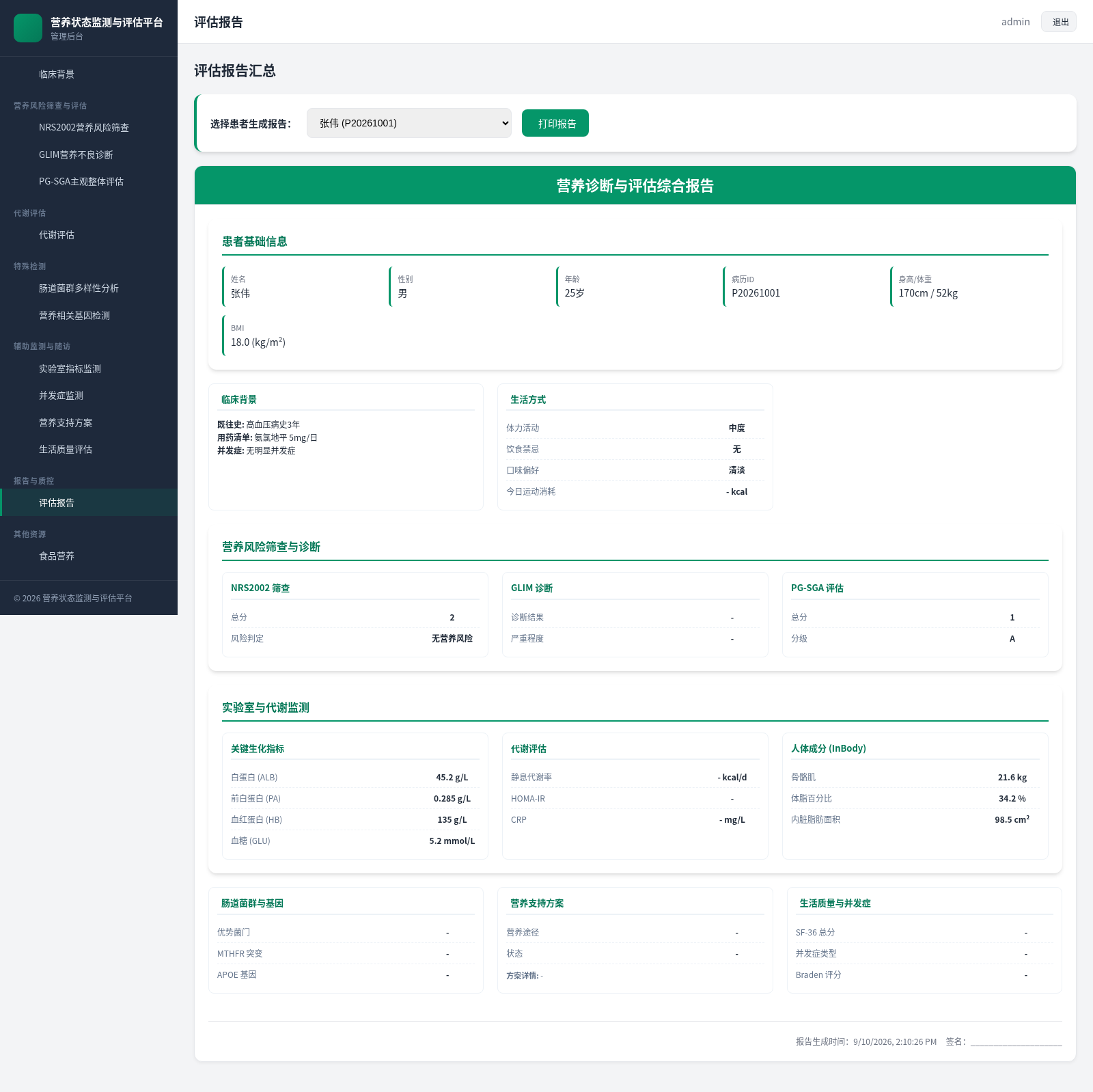Screen dimensions: 1093x1092
Task: Open 临床背景 in the sidebar
Action: click(x=89, y=74)
